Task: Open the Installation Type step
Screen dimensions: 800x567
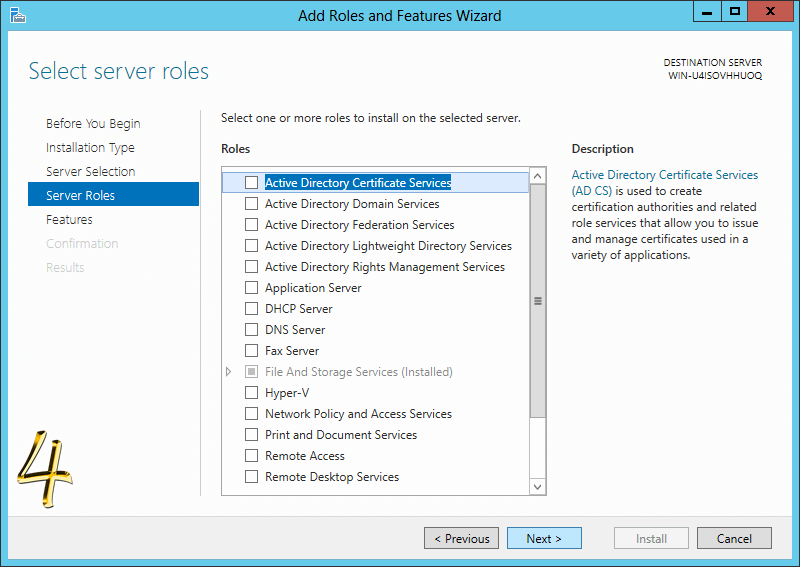Action: 90,147
